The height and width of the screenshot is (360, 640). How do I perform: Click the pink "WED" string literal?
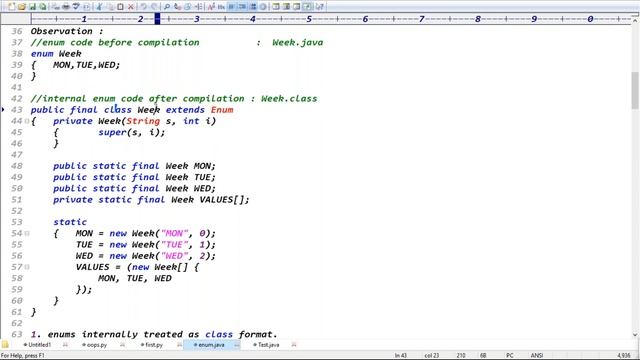click(x=174, y=256)
